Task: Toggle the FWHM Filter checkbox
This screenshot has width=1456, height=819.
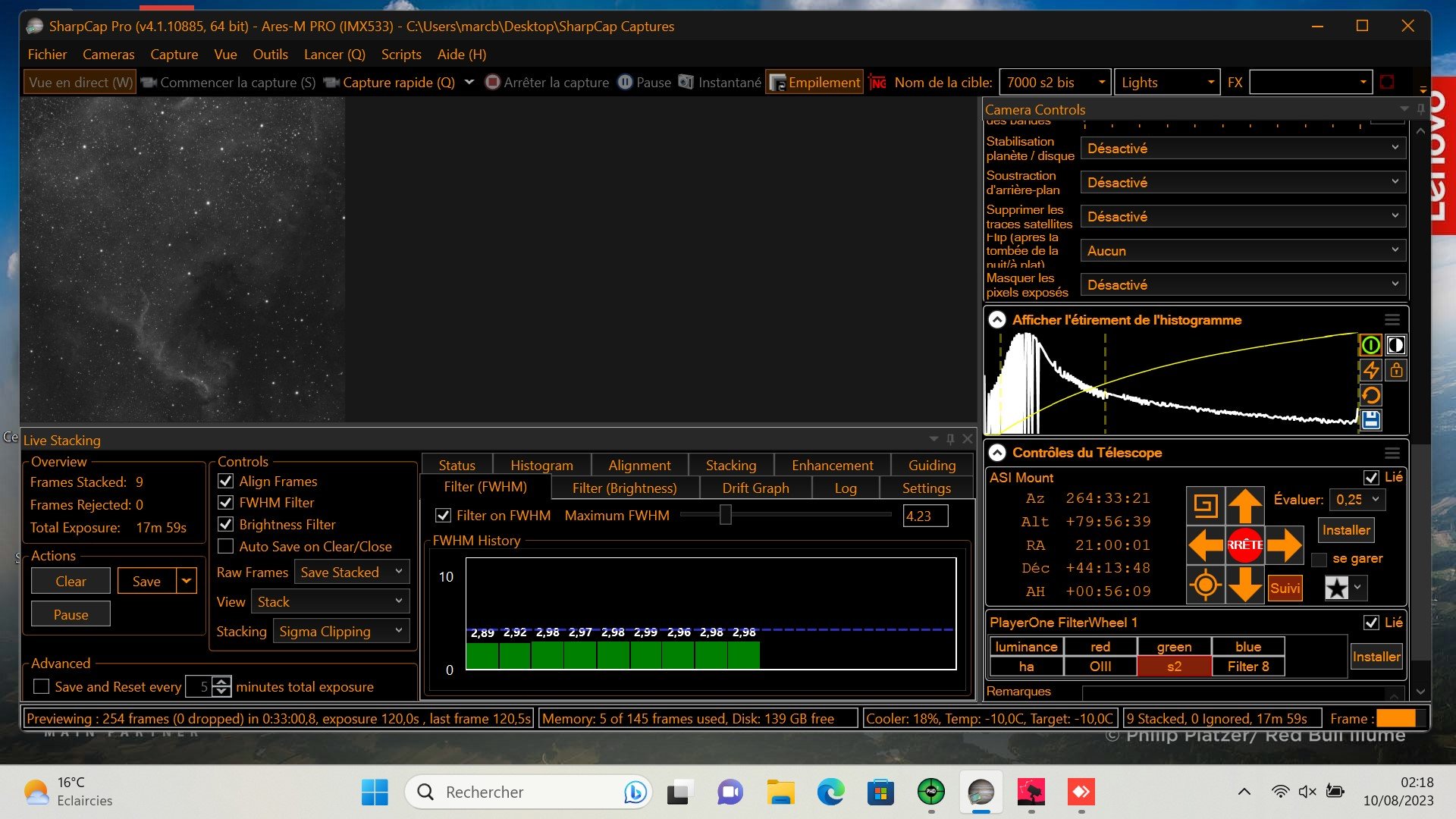Action: click(225, 503)
